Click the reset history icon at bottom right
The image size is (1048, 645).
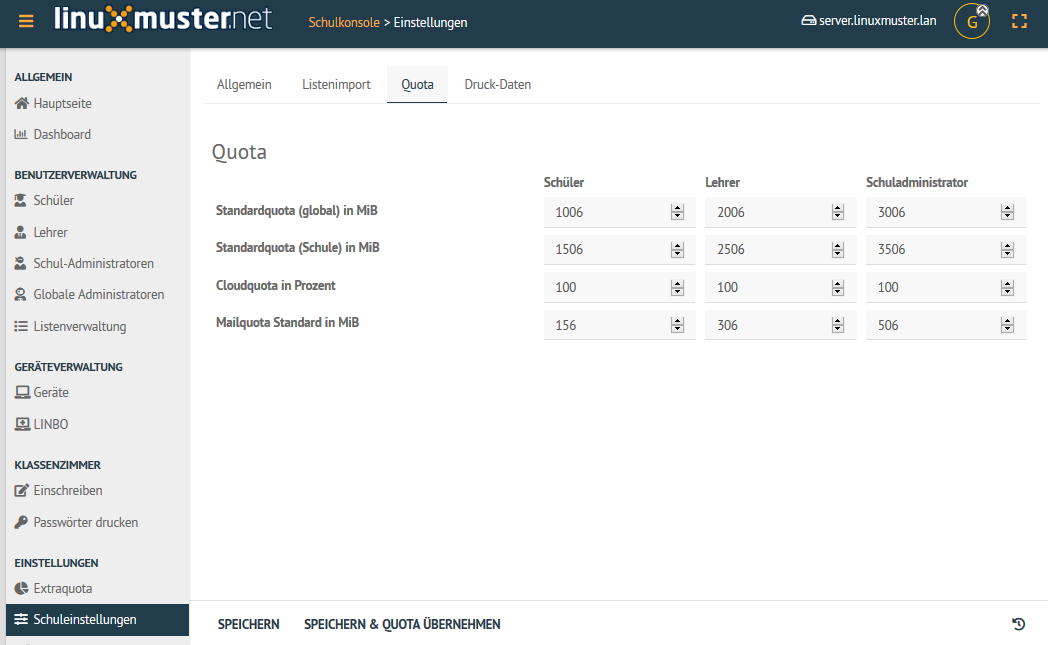tap(1018, 624)
